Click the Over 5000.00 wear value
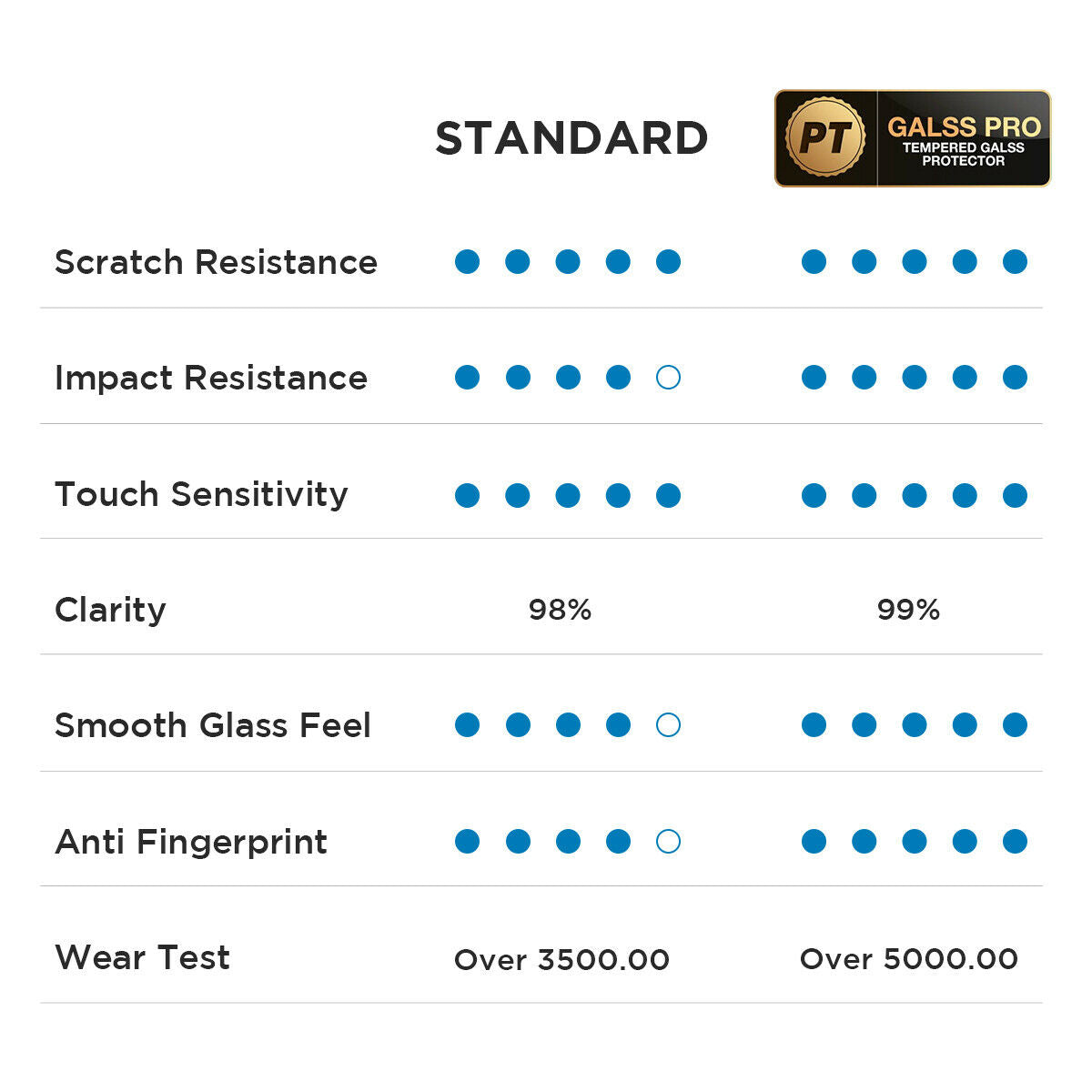 click(x=908, y=958)
